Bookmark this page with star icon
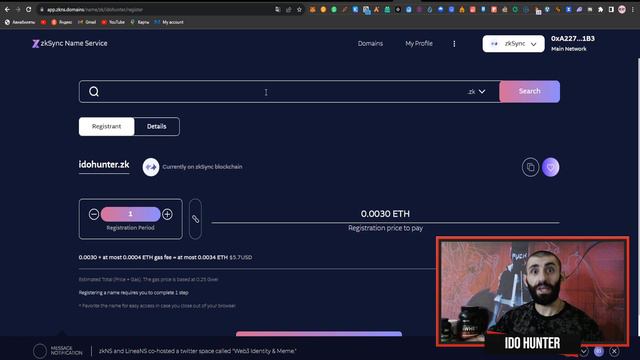This screenshot has width=640, height=360. (299, 9)
